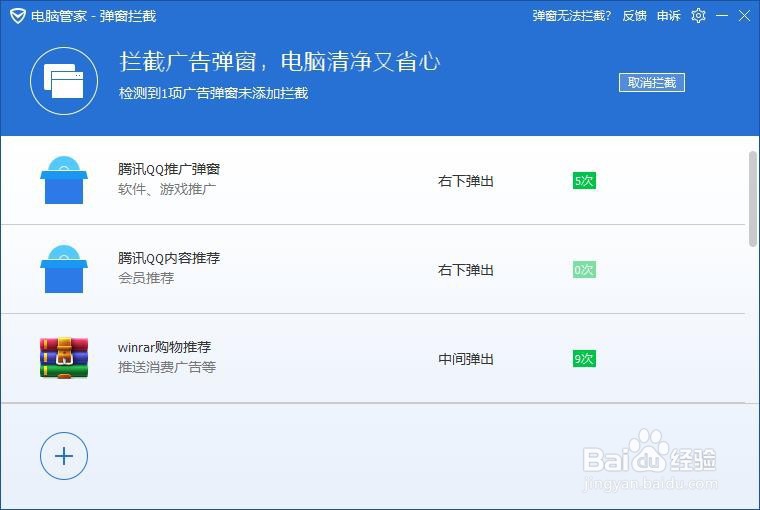Viewport: 760px width, 510px height.
Task: Click the 检测到1项广告弹窗未添加拦截 notice text
Action: click(213, 93)
